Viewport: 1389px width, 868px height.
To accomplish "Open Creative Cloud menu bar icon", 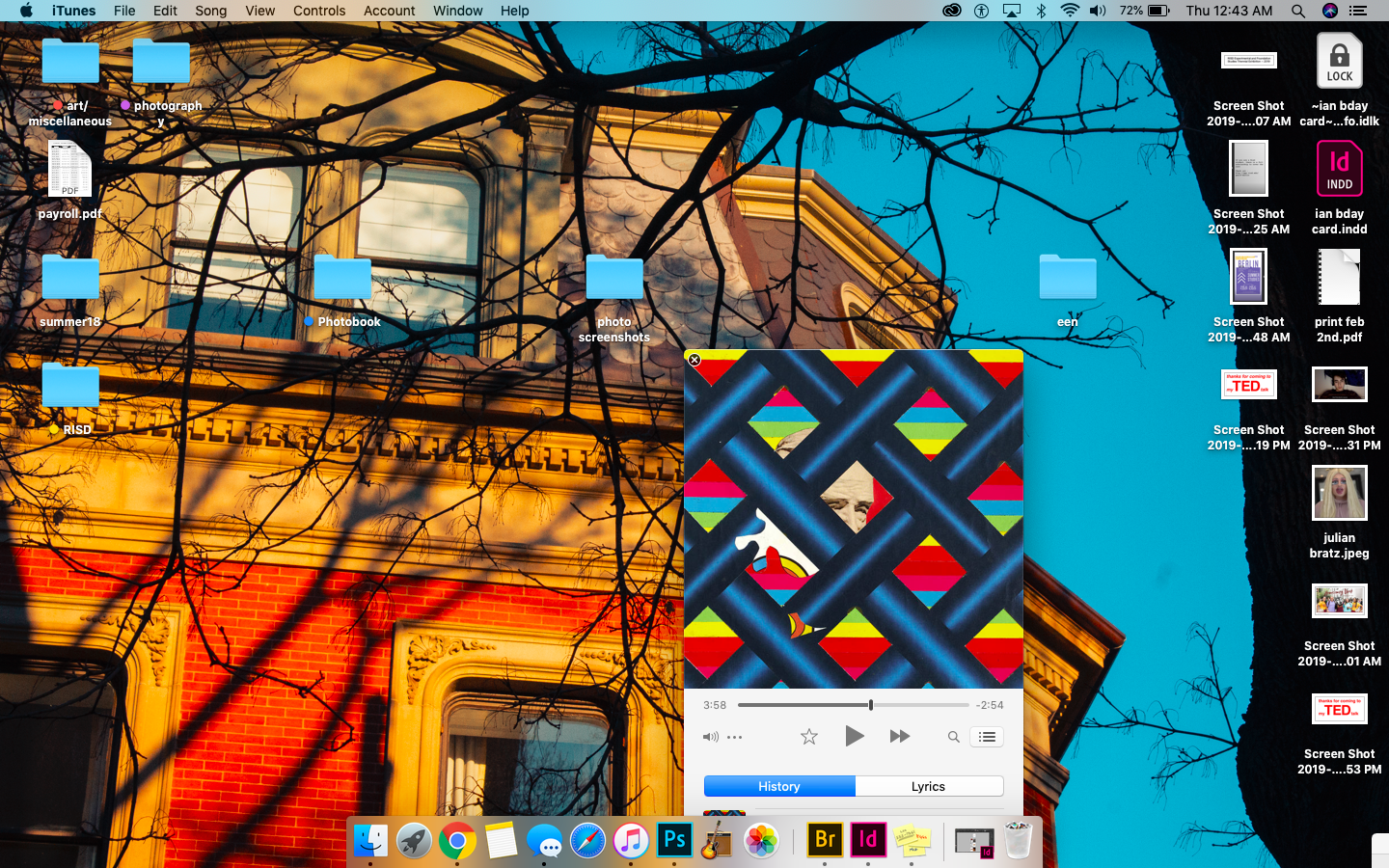I will click(x=952, y=11).
